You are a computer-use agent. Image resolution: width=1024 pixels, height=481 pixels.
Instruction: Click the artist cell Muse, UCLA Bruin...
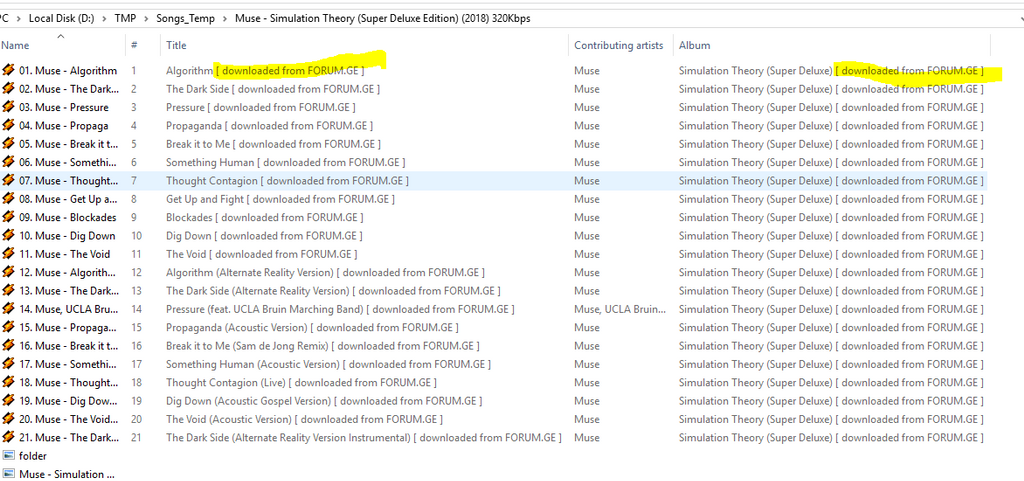pos(620,309)
